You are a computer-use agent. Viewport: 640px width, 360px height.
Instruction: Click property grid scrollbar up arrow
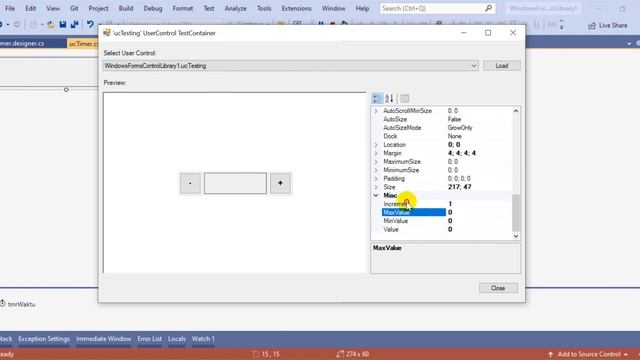tap(516, 111)
